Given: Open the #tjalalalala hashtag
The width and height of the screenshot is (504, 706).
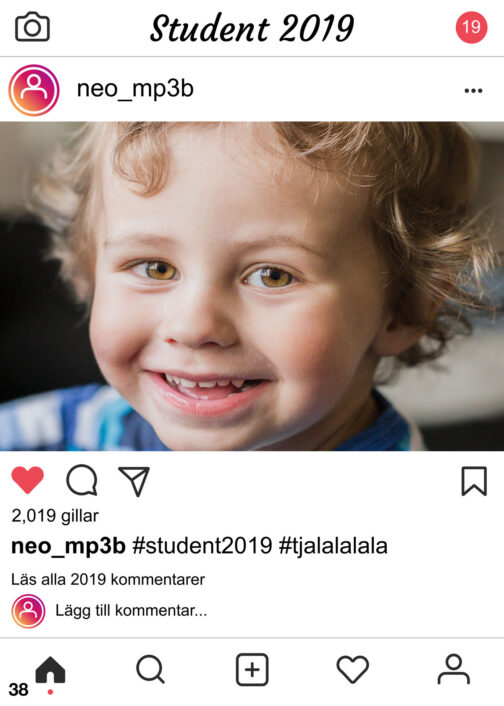Looking at the screenshot, I should tap(333, 546).
